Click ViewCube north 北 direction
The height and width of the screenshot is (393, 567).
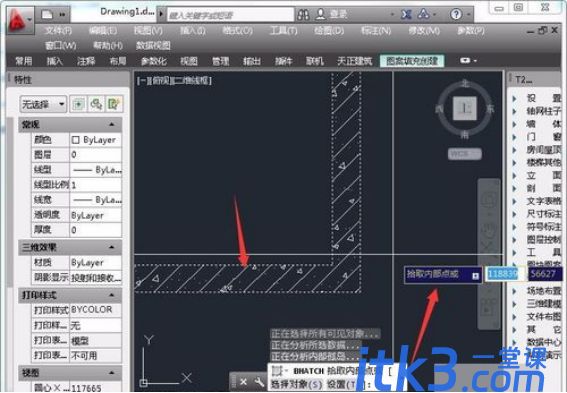click(465, 83)
